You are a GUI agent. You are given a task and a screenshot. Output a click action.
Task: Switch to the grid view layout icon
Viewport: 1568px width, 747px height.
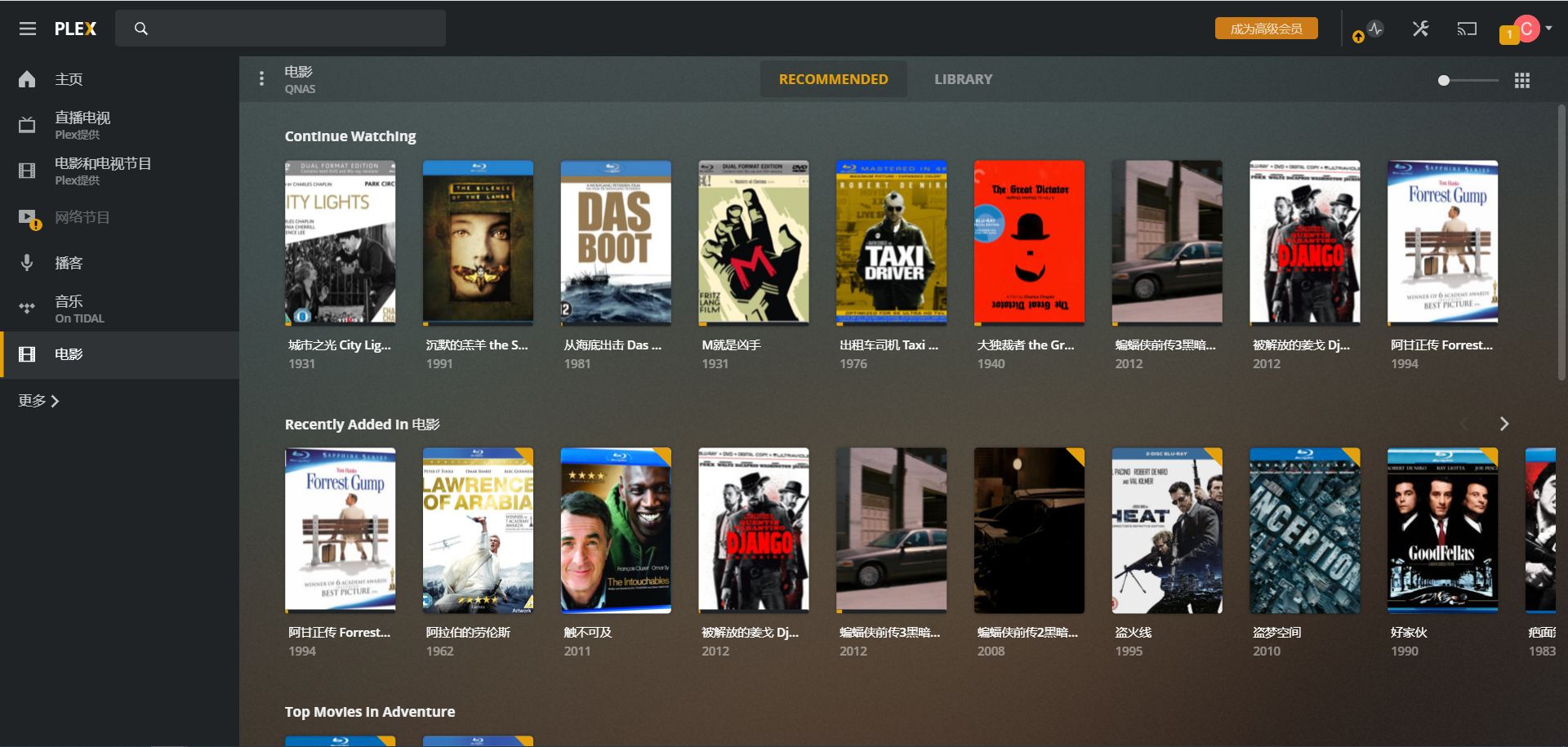tap(1522, 80)
